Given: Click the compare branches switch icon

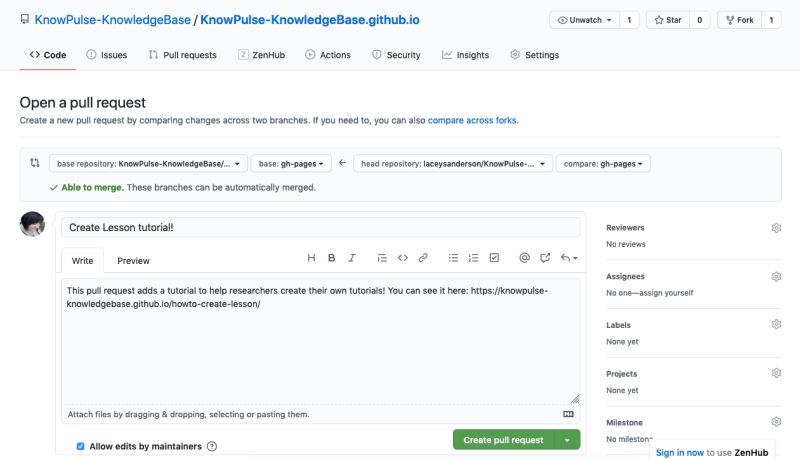Looking at the screenshot, I should tap(35, 163).
